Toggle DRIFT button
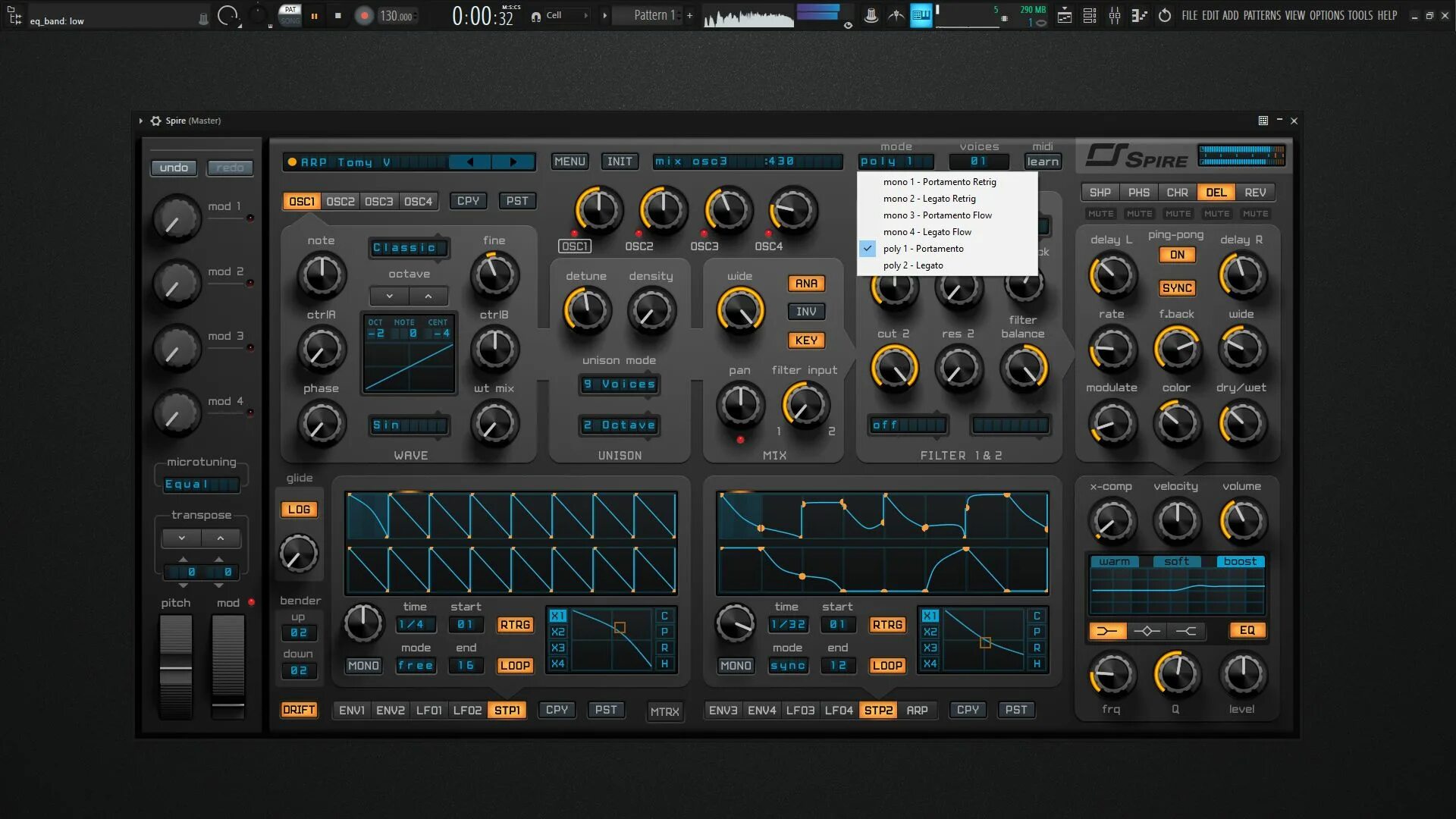The image size is (1456, 819). coord(299,710)
